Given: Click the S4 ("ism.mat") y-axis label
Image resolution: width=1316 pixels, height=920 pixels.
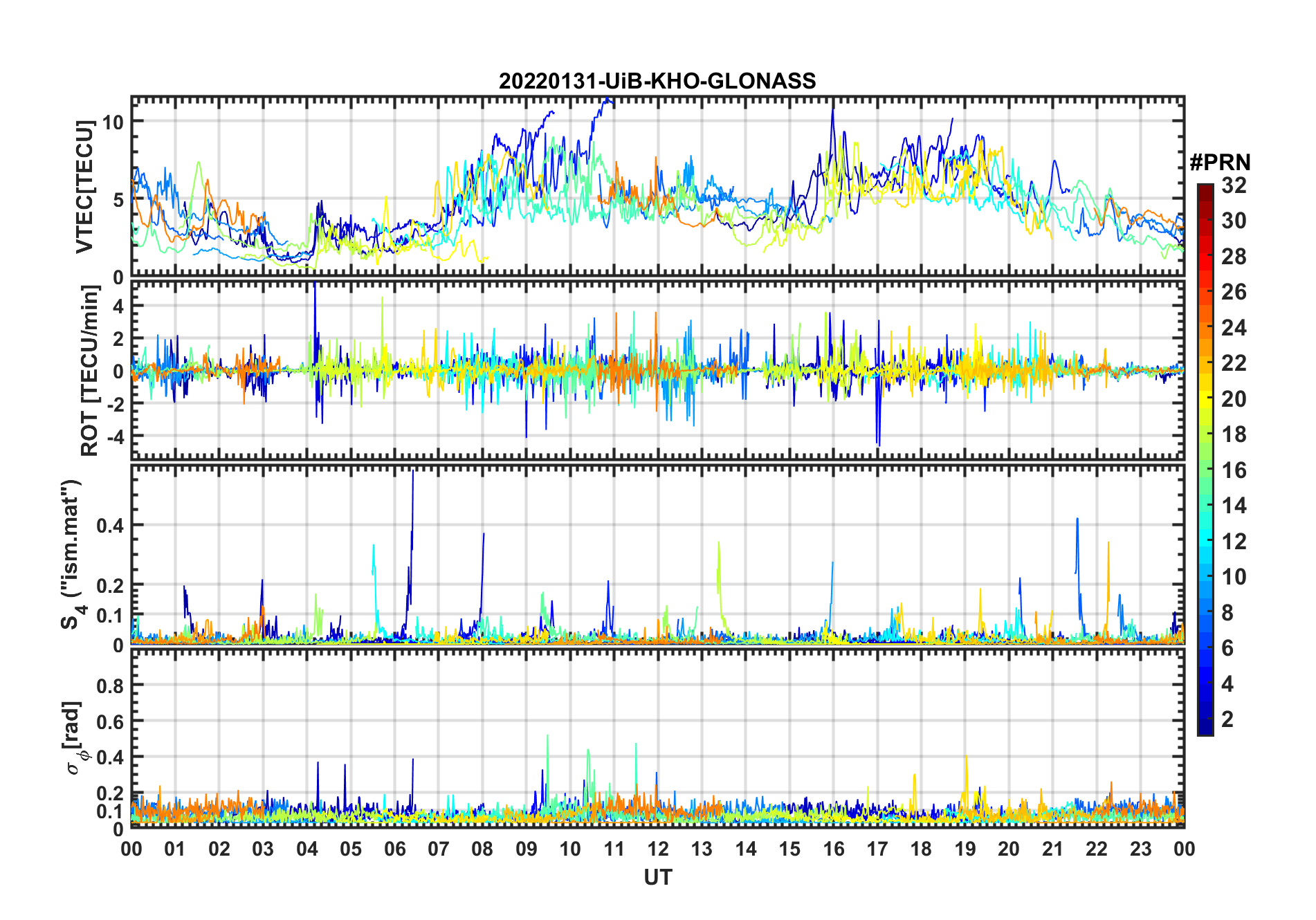Looking at the screenshot, I should [x=72, y=555].
